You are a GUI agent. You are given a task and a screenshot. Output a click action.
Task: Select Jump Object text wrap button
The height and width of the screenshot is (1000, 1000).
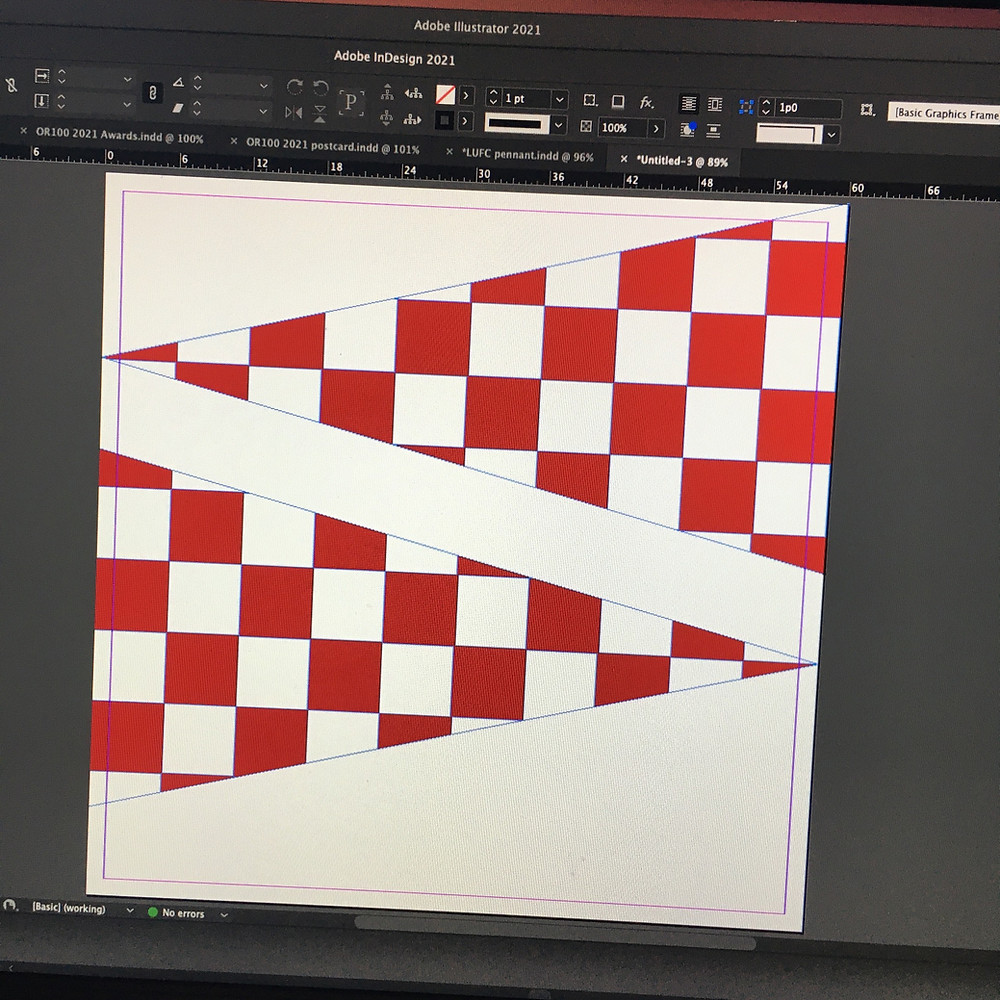714,131
